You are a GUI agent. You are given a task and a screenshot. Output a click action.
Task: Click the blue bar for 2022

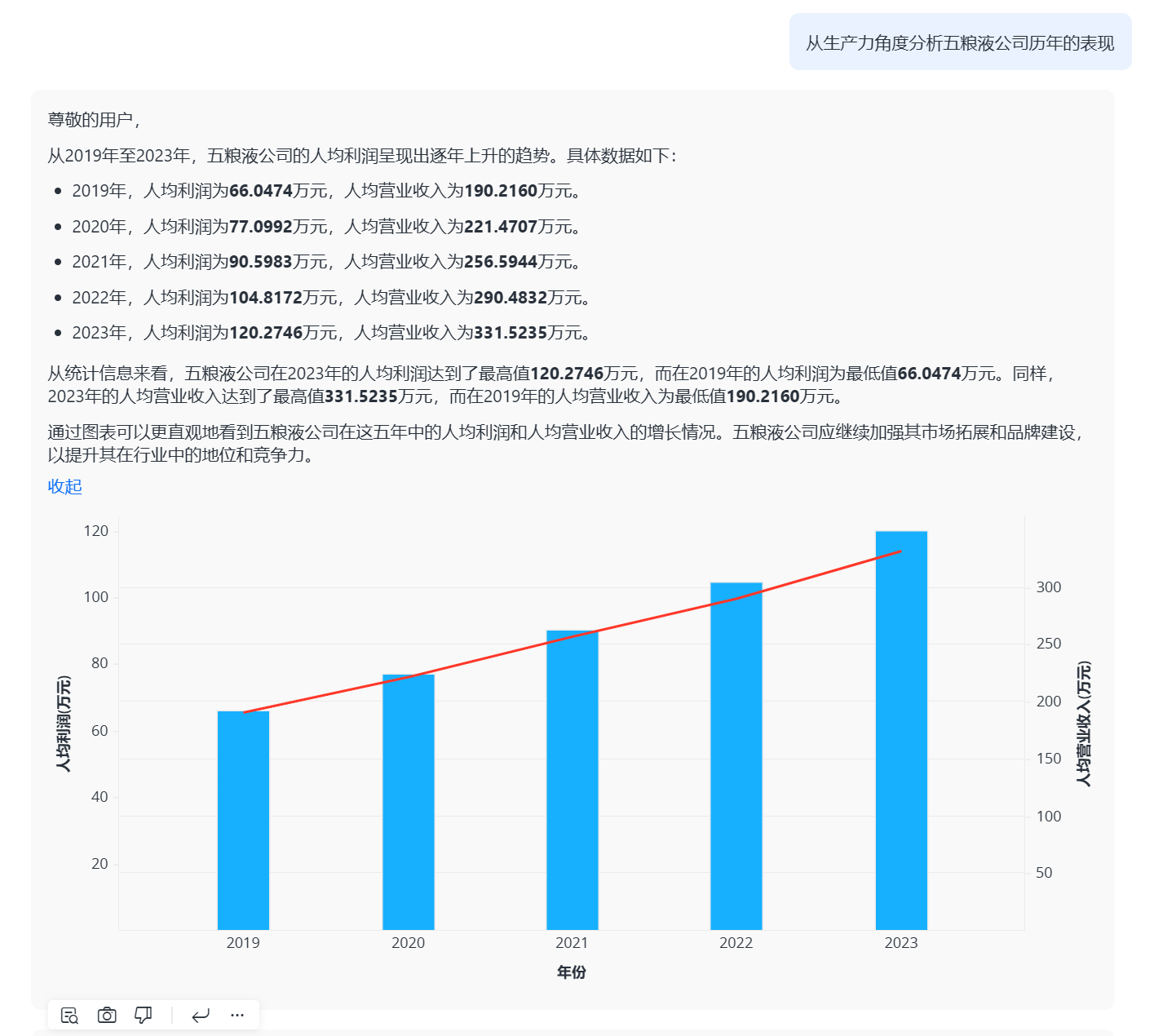[x=736, y=756]
